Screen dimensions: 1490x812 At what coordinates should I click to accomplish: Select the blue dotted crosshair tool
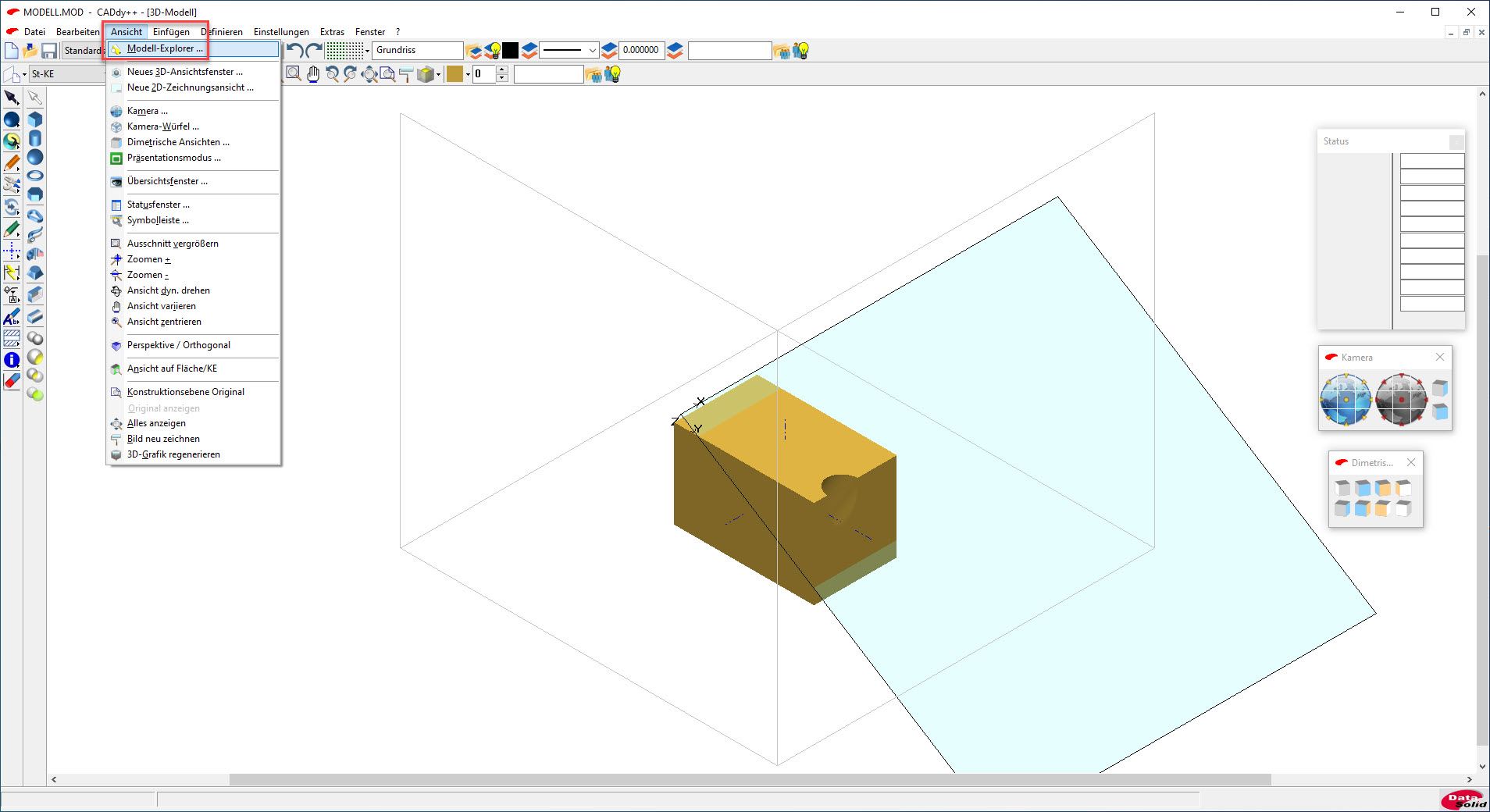click(12, 251)
